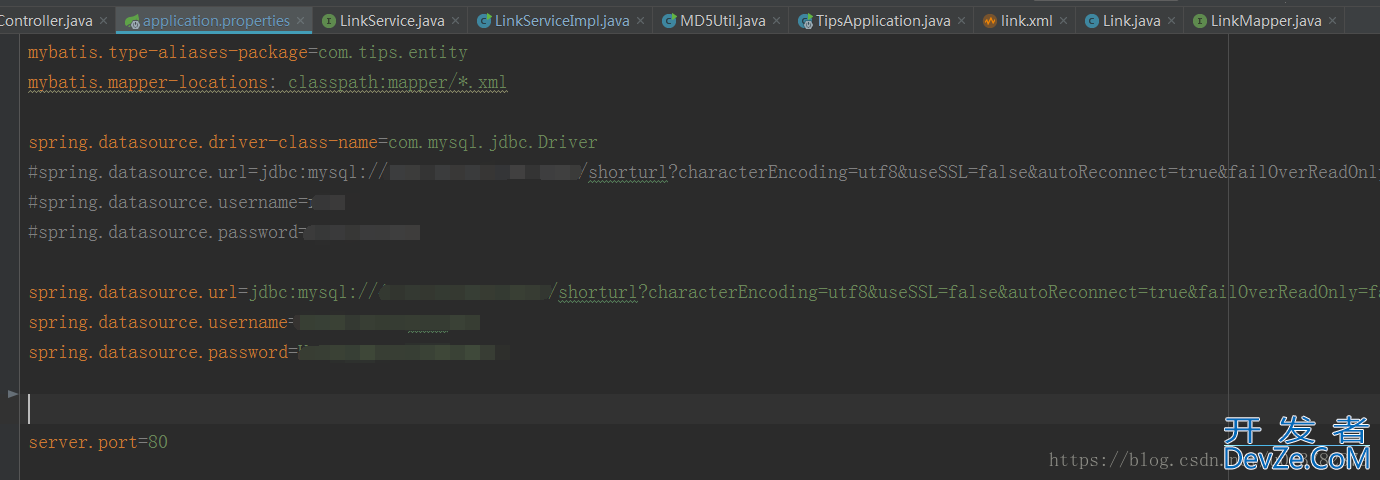
Task: Close the TipsApplication.java tab
Action: tap(961, 21)
